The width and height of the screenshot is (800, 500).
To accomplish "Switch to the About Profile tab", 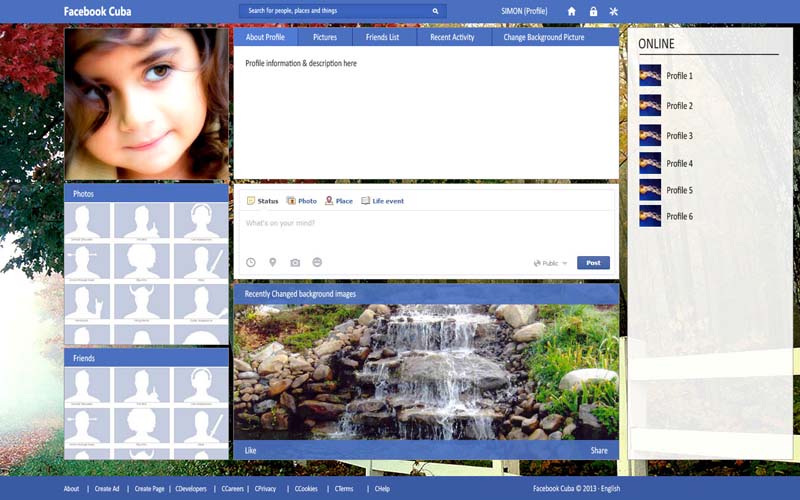I will [265, 37].
